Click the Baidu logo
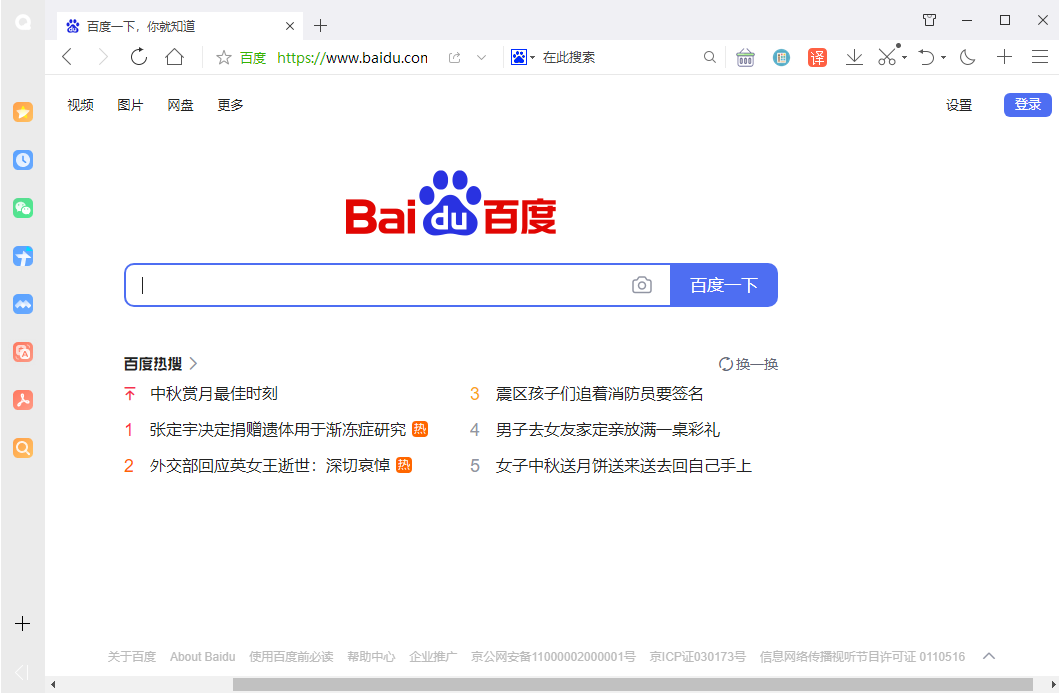 click(450, 203)
